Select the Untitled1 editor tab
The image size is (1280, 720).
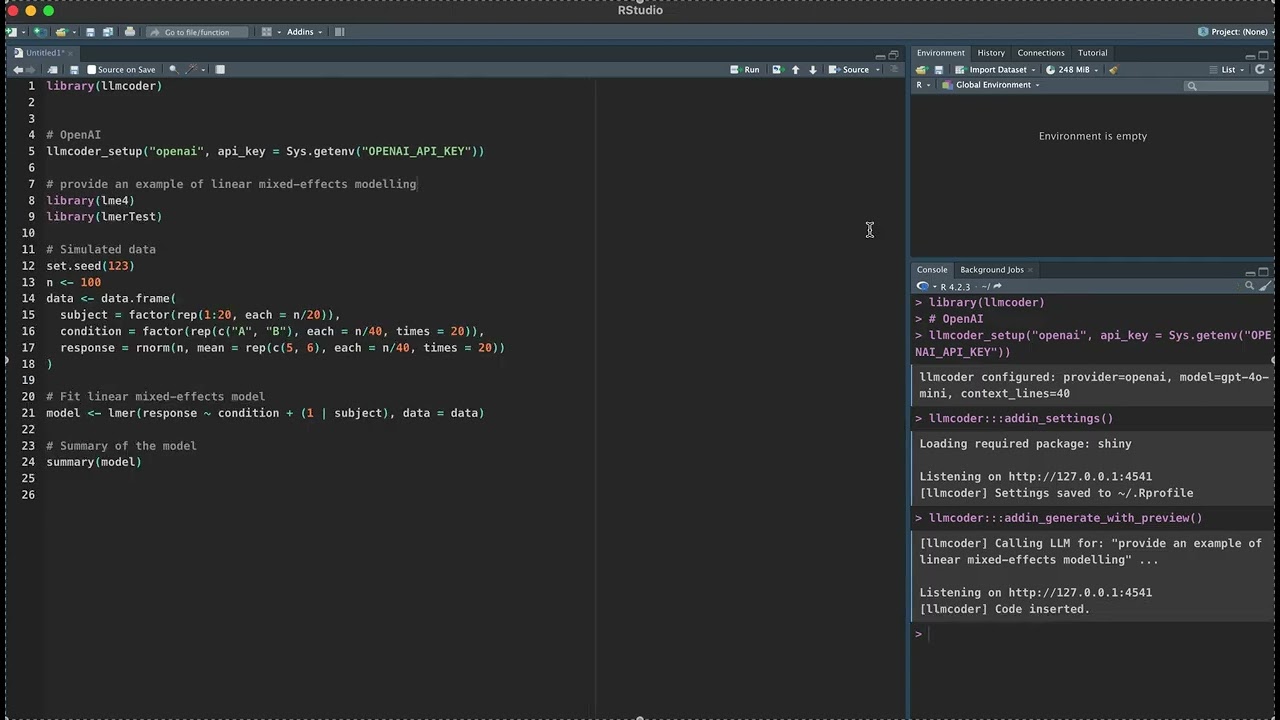[x=44, y=53]
